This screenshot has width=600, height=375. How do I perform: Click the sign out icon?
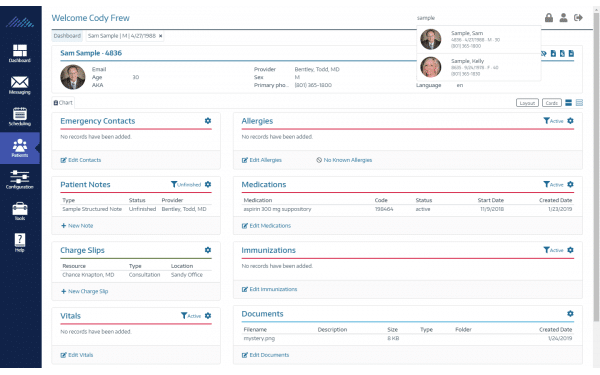tap(578, 18)
